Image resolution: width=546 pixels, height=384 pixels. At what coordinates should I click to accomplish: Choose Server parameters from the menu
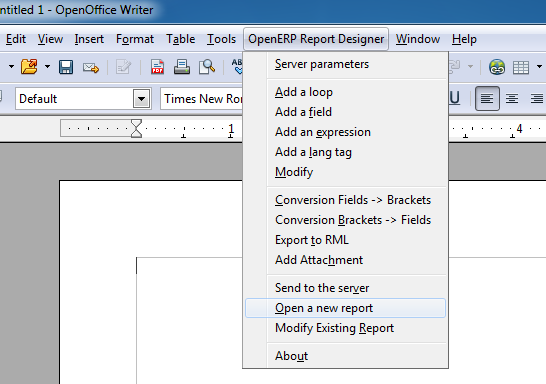point(345,64)
